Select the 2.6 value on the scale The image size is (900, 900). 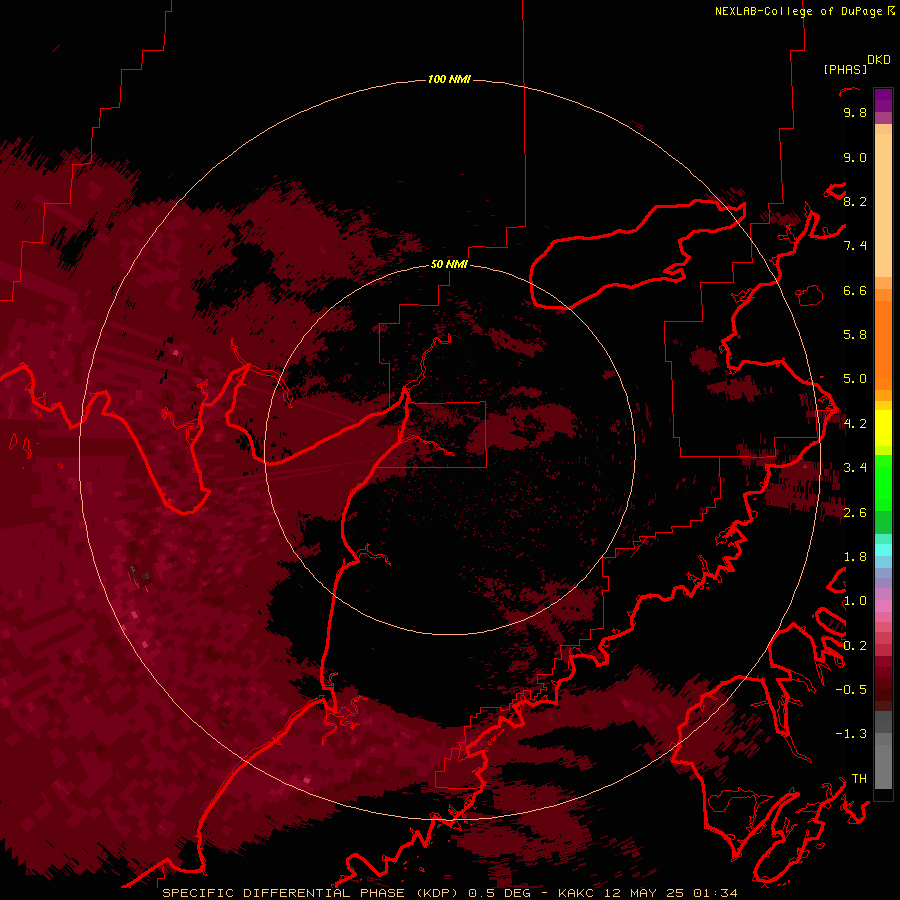[855, 513]
